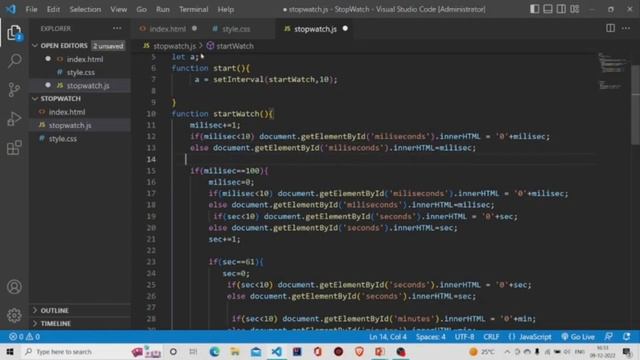Open style.css in Open Editors list

[81, 72]
